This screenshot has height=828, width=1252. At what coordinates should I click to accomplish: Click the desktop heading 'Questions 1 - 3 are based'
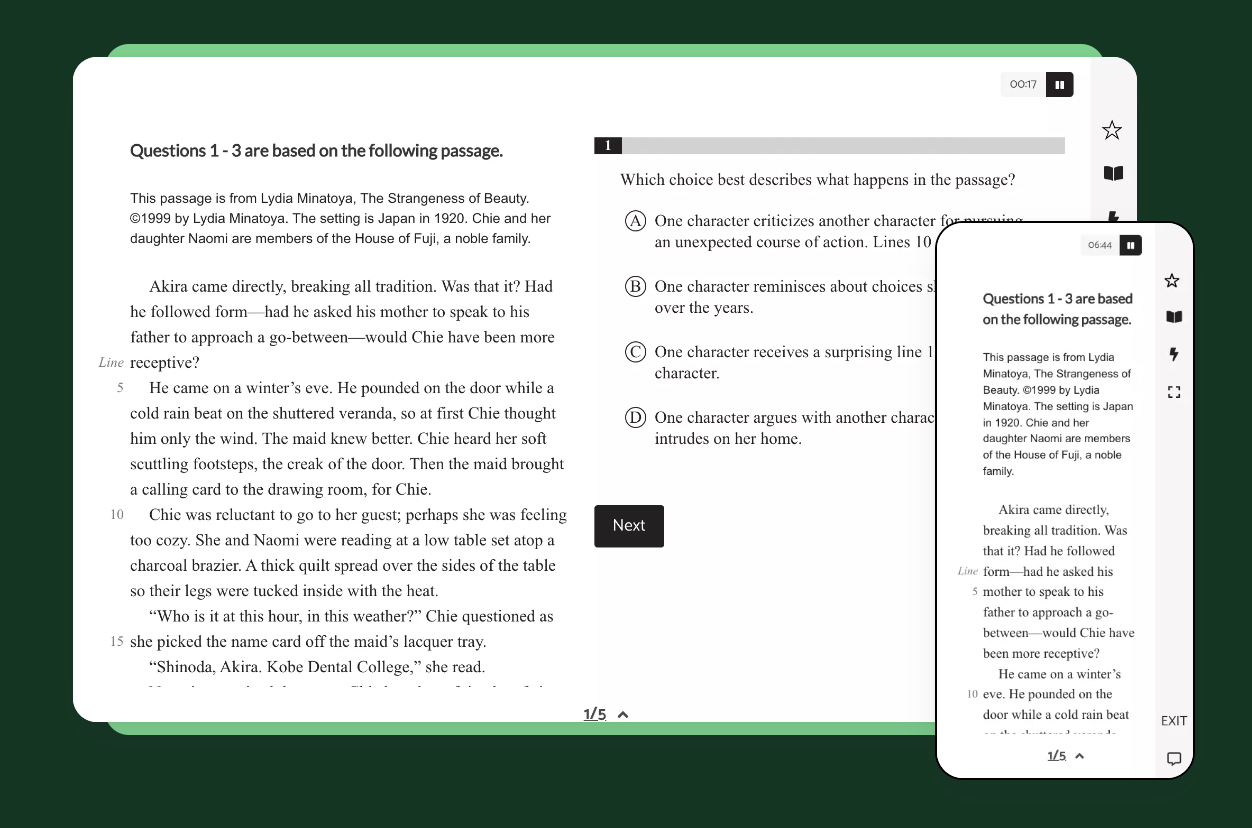(x=316, y=151)
